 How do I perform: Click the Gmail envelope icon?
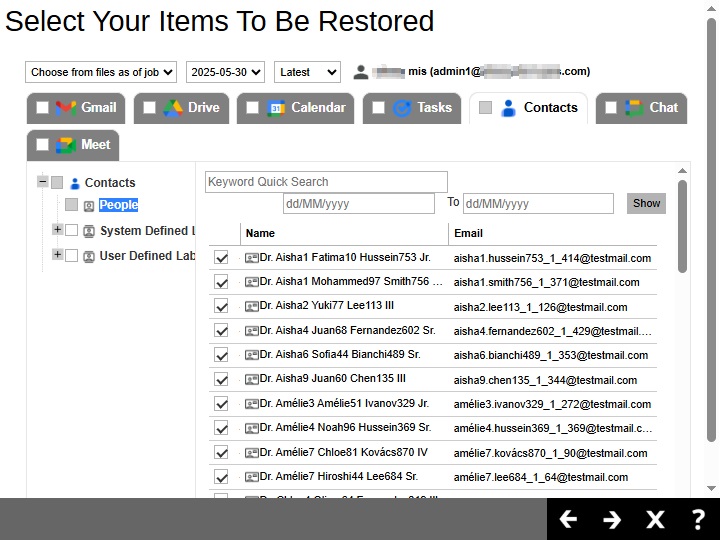(66, 108)
